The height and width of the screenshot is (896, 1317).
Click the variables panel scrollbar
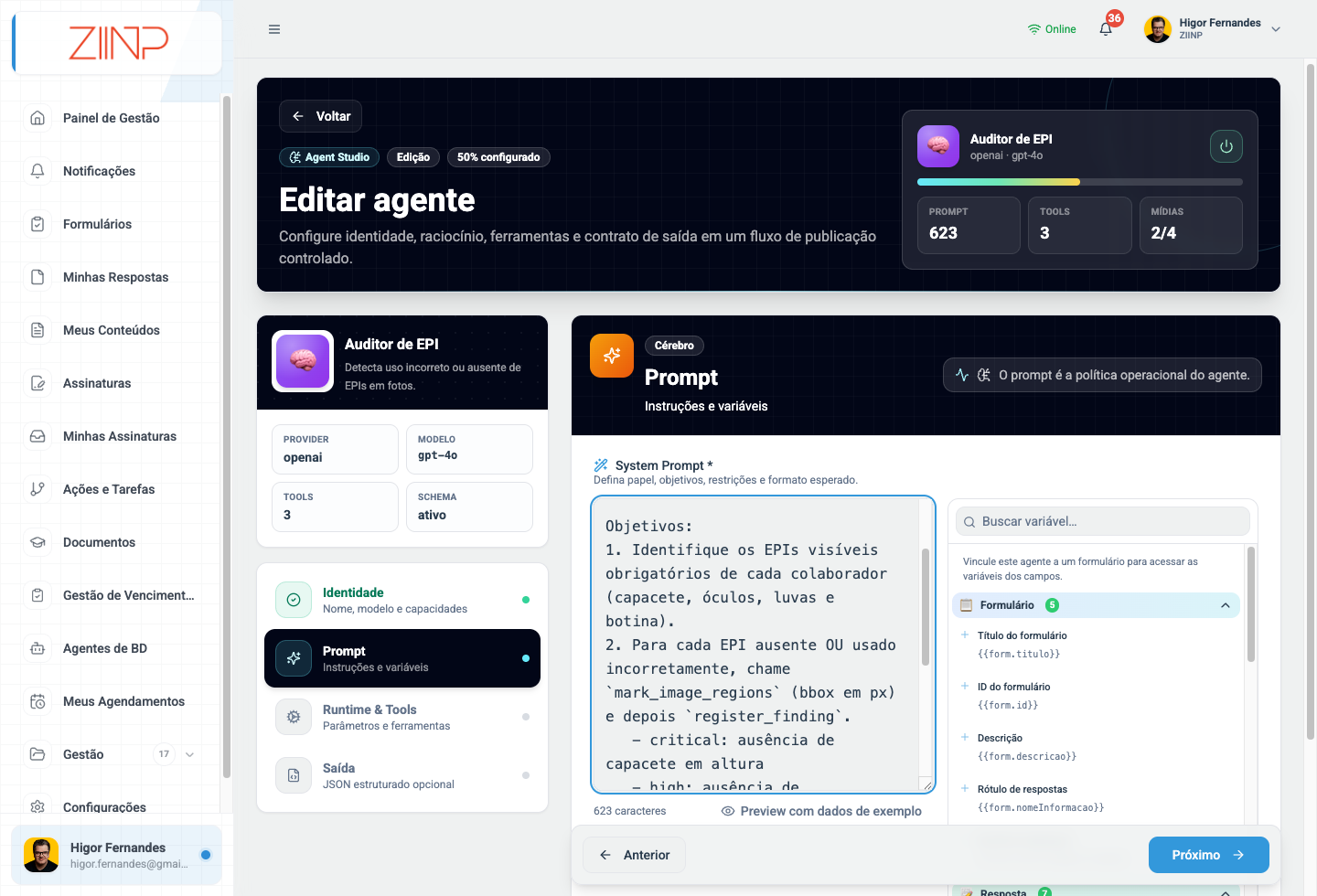pos(1251,604)
